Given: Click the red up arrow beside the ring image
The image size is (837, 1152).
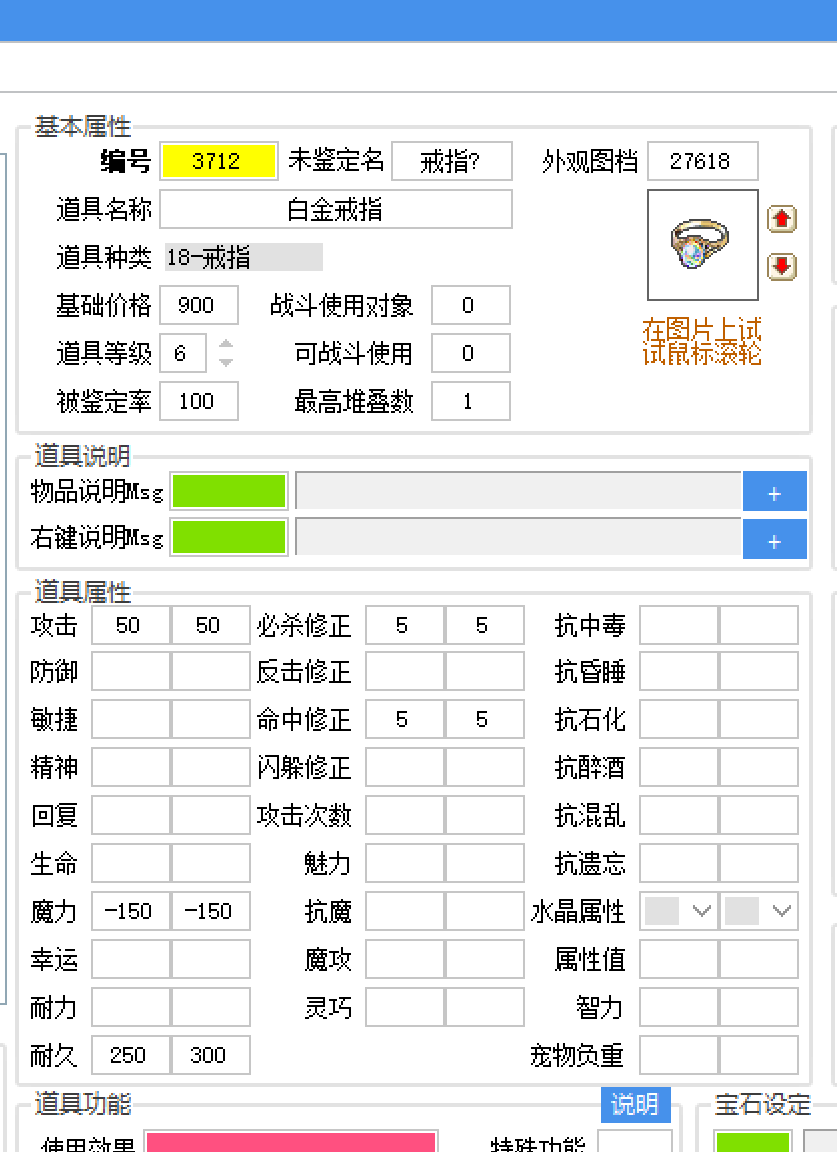Looking at the screenshot, I should point(781,218).
